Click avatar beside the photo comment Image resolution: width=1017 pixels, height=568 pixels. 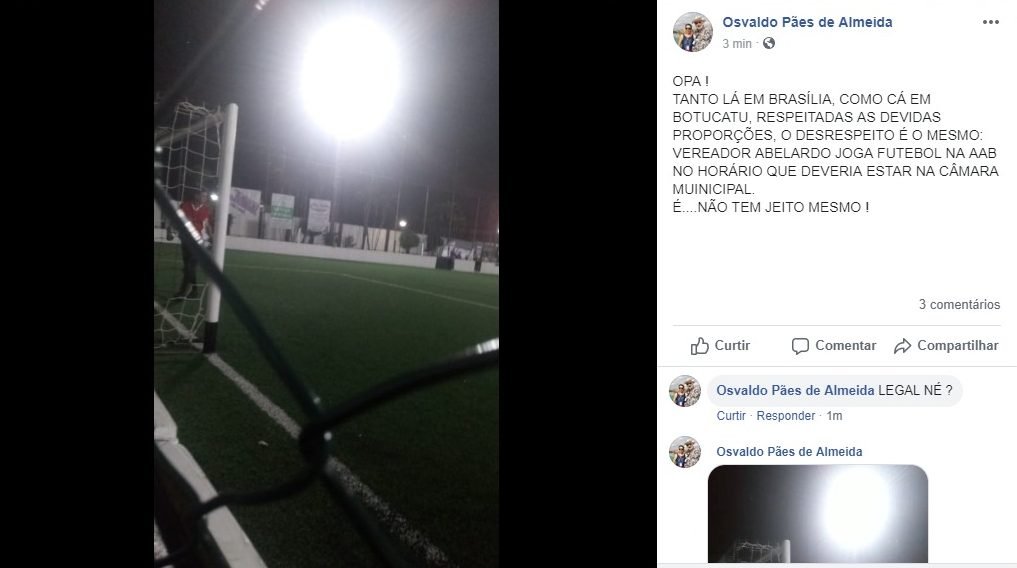pyautogui.click(x=685, y=452)
